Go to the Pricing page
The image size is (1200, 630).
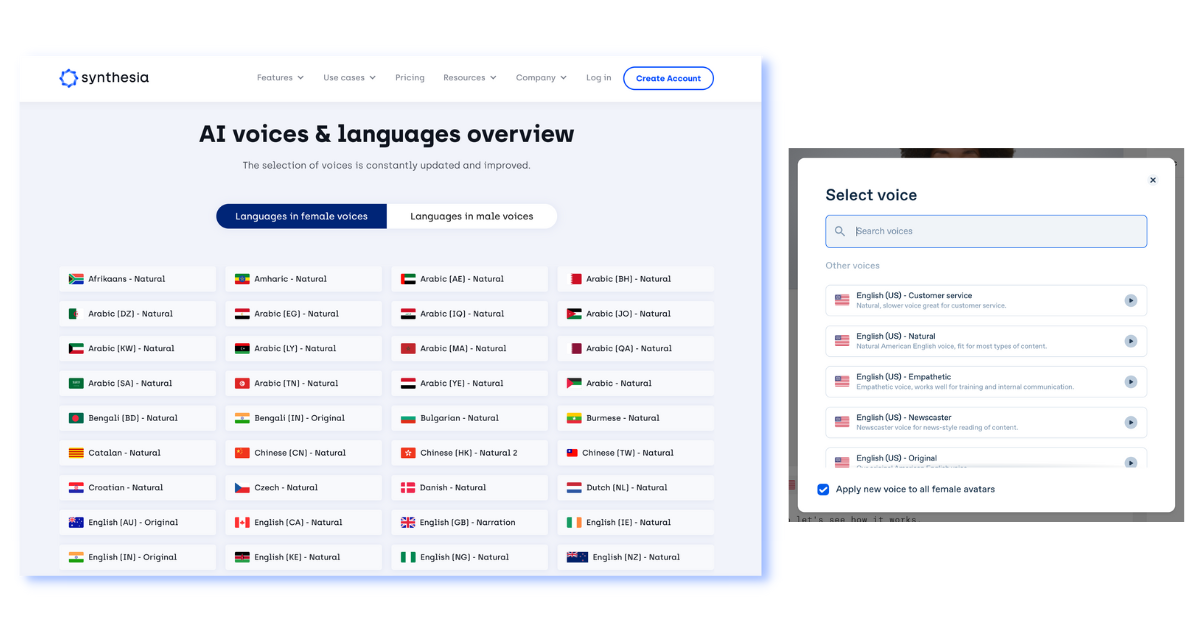point(410,77)
